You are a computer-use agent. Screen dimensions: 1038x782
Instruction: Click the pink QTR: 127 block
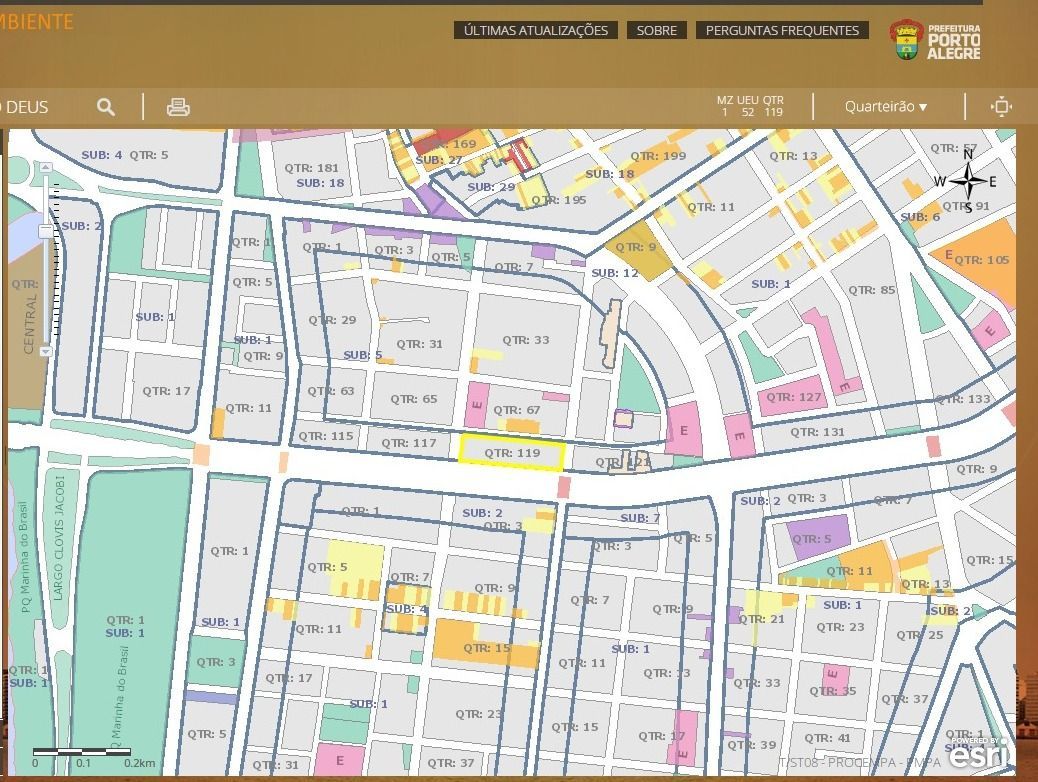(x=793, y=397)
